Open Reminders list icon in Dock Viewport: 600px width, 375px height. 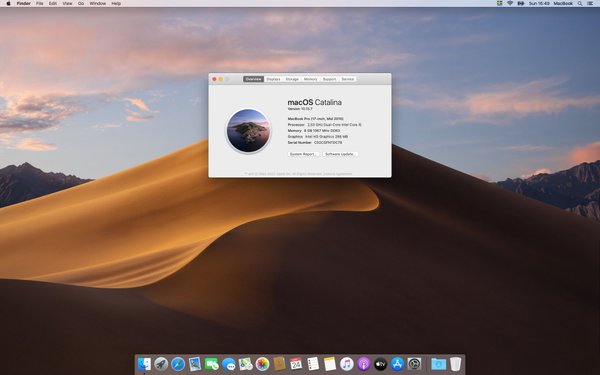313,364
